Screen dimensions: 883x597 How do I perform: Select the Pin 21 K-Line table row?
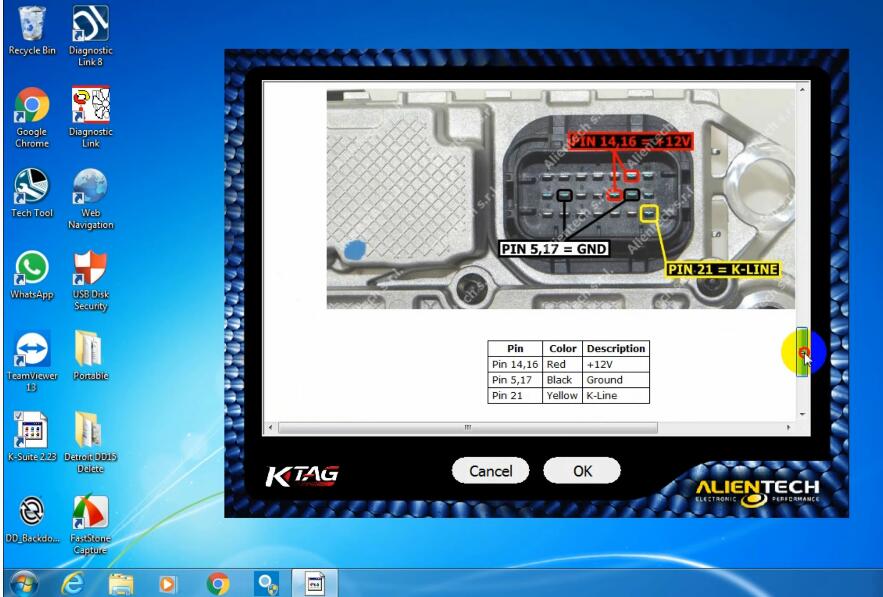point(565,395)
